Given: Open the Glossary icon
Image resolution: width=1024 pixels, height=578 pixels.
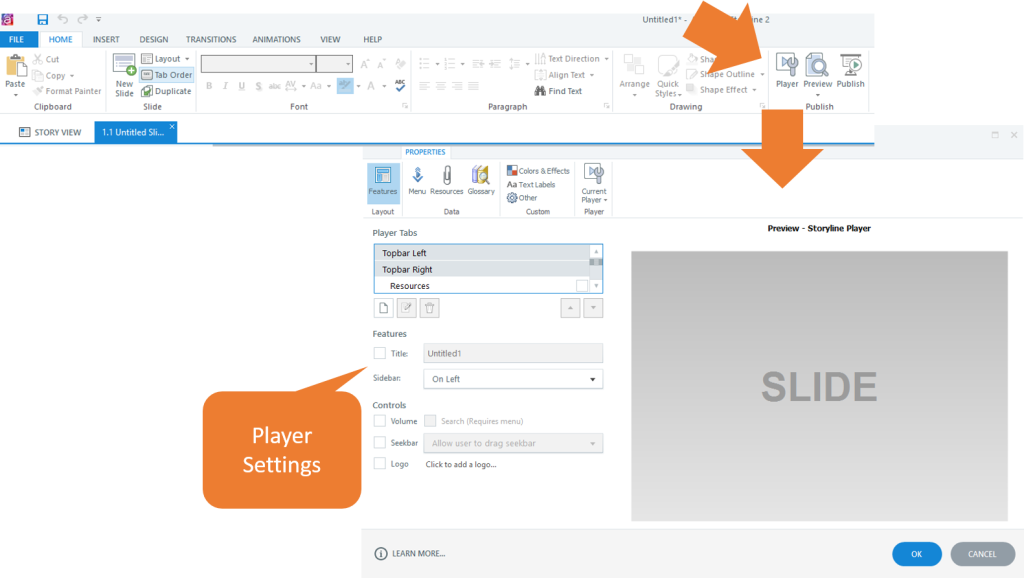Looking at the screenshot, I should 481,180.
